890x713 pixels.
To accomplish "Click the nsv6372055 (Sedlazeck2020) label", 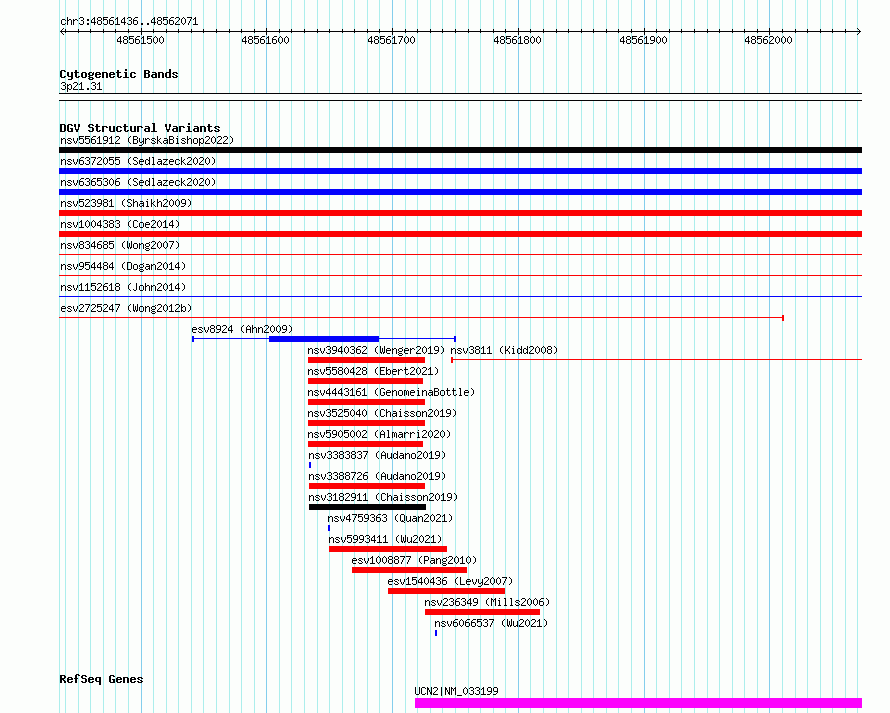I will pyautogui.click(x=137, y=161).
